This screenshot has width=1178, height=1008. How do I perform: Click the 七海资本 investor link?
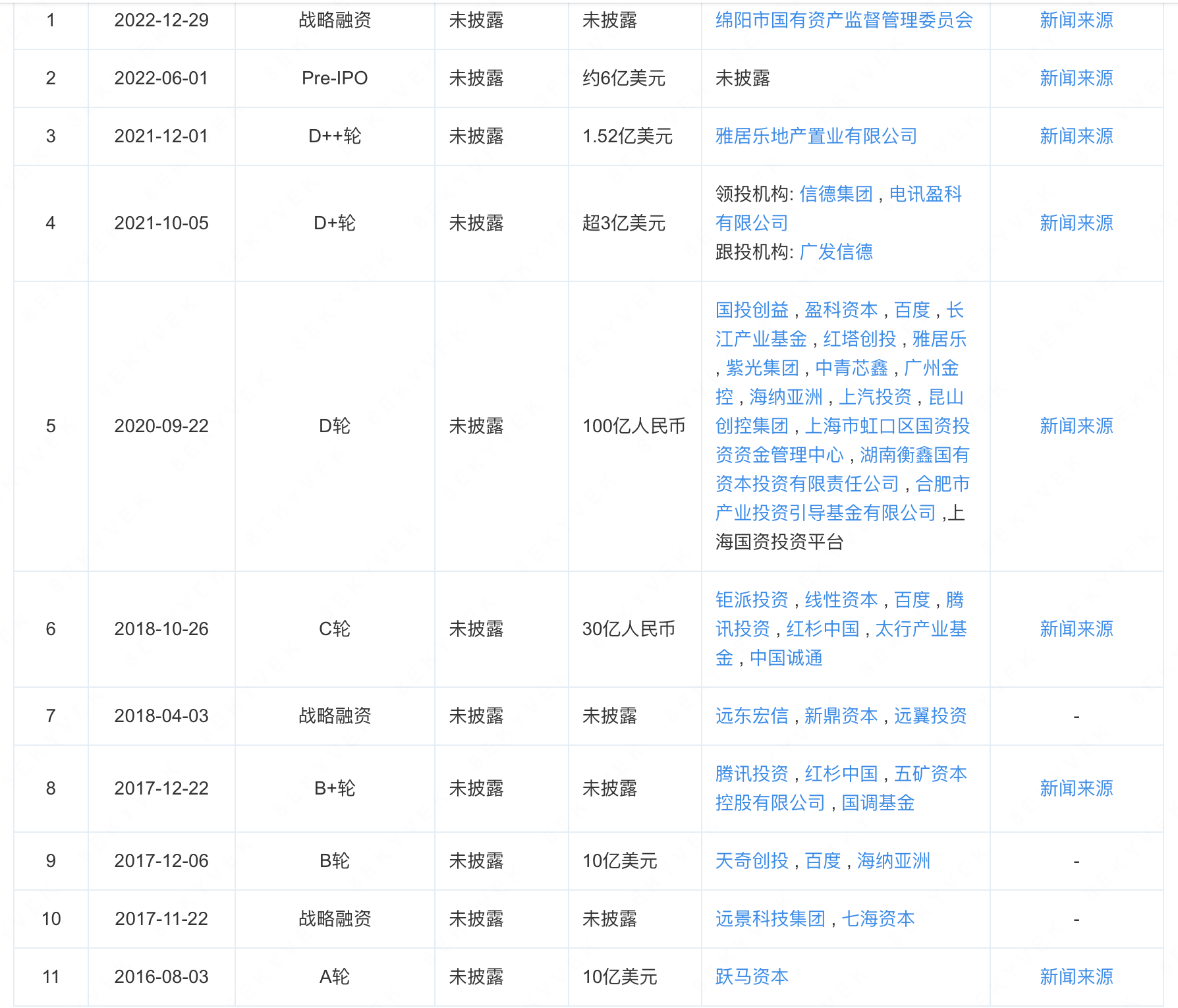pos(878,919)
